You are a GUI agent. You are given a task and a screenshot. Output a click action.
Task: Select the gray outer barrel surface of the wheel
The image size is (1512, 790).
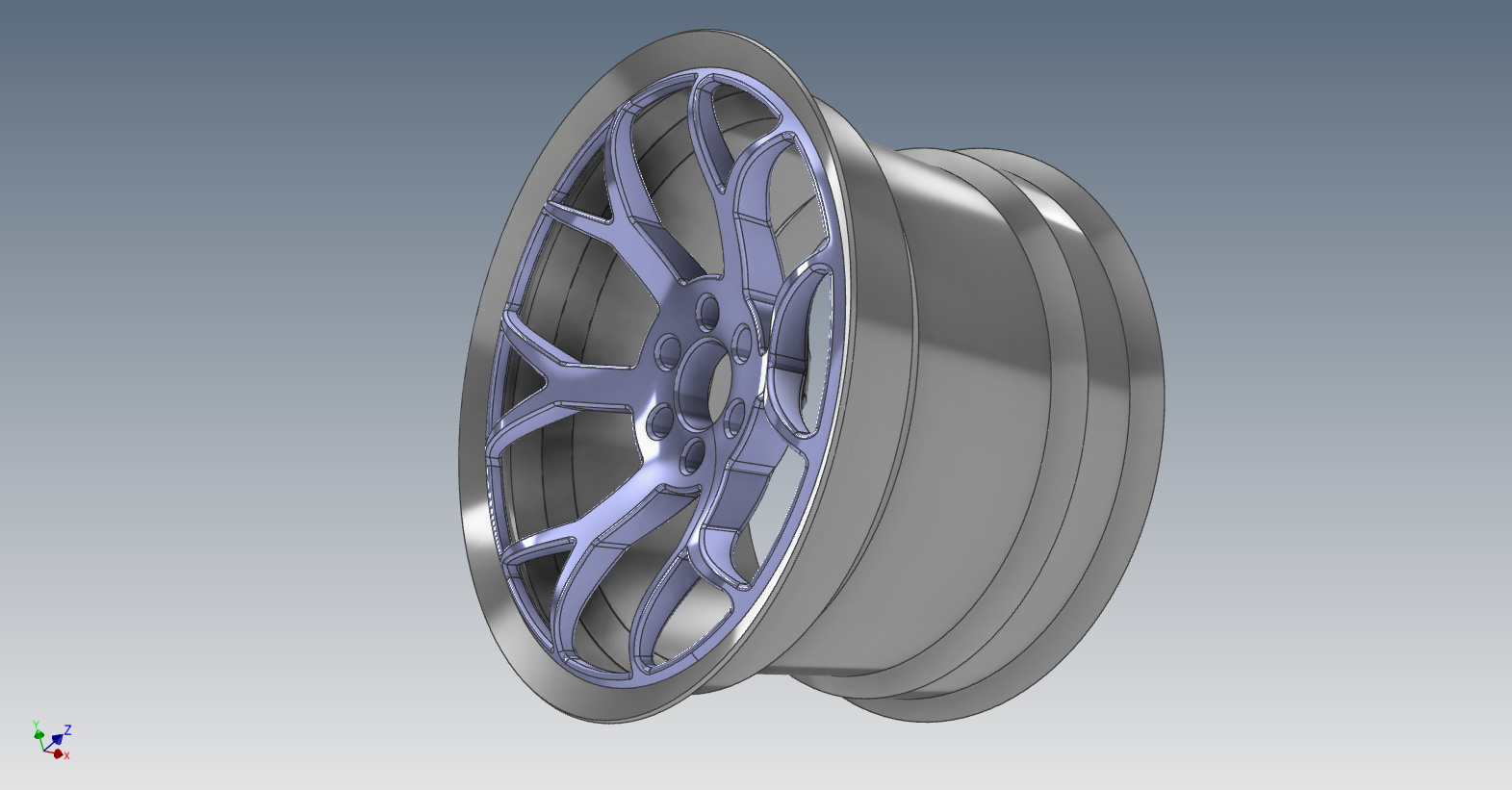tap(972, 414)
